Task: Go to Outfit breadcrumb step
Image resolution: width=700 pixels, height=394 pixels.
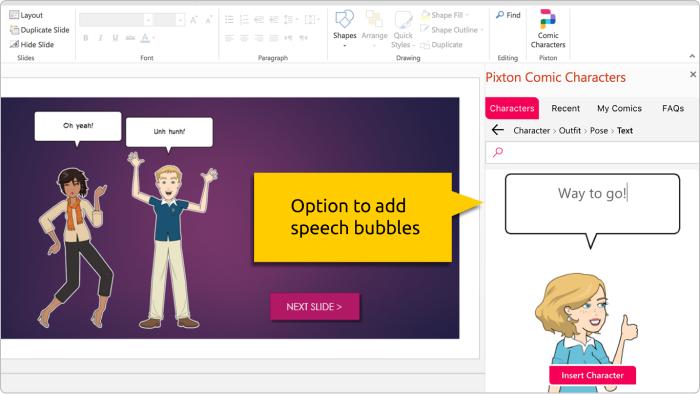Action: [x=570, y=131]
